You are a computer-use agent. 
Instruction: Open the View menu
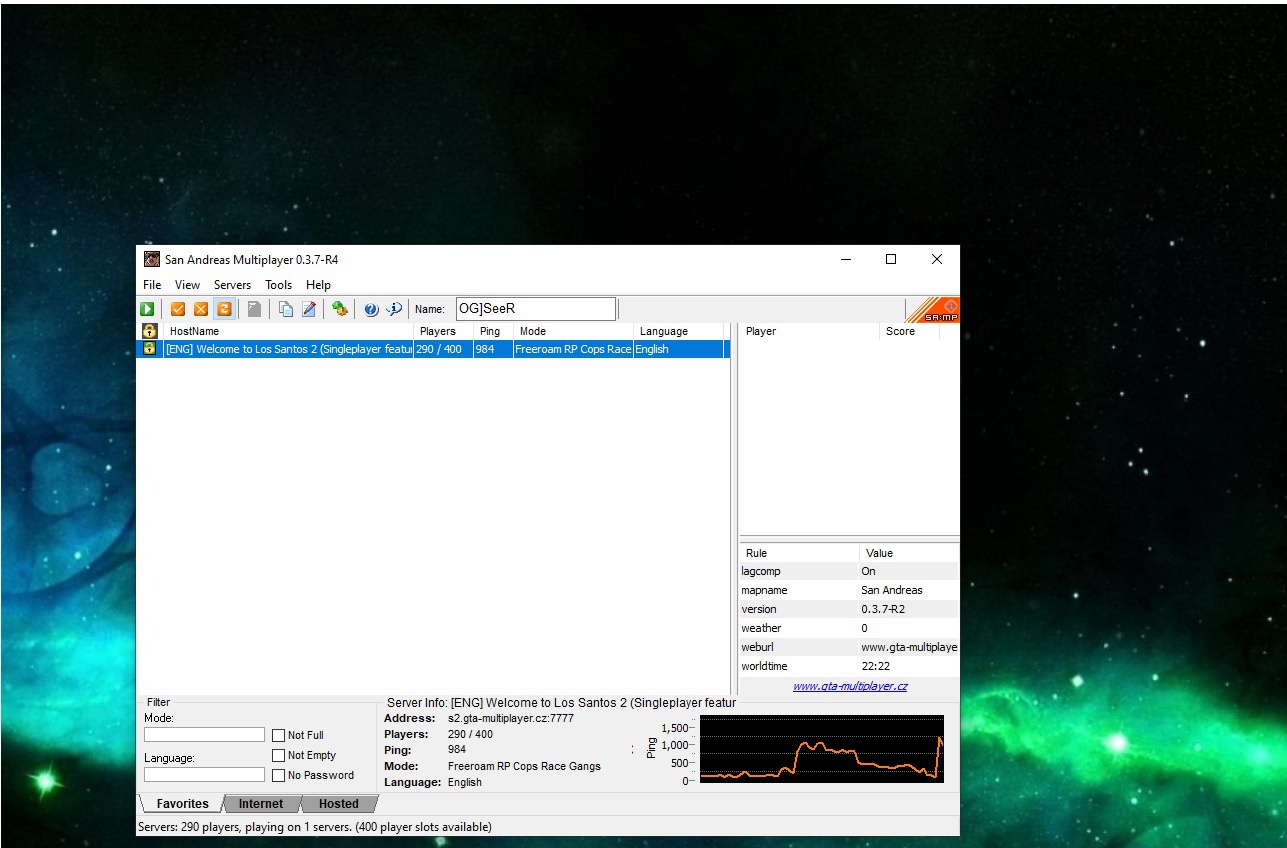pos(187,285)
